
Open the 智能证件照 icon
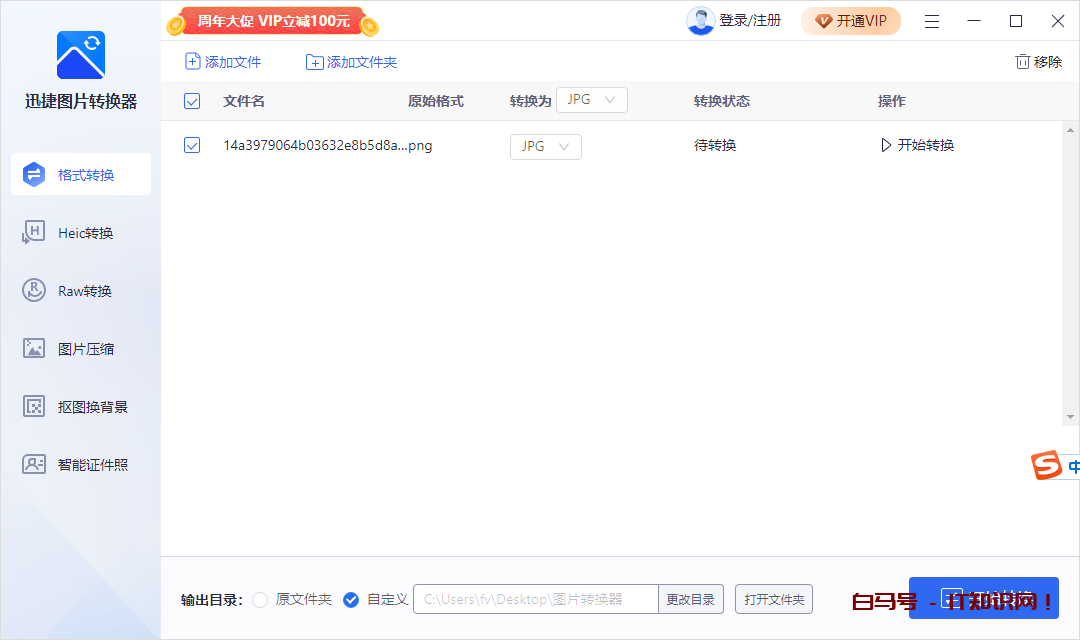point(34,465)
